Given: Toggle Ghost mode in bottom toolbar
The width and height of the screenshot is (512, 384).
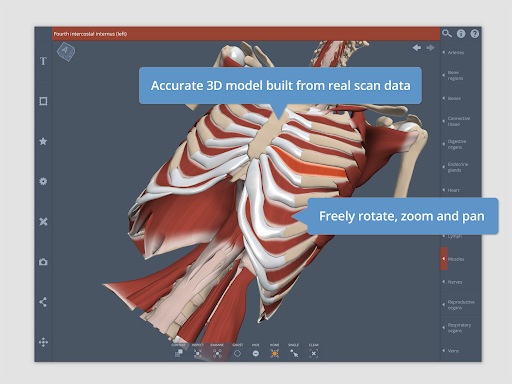Looking at the screenshot, I should point(237,351).
